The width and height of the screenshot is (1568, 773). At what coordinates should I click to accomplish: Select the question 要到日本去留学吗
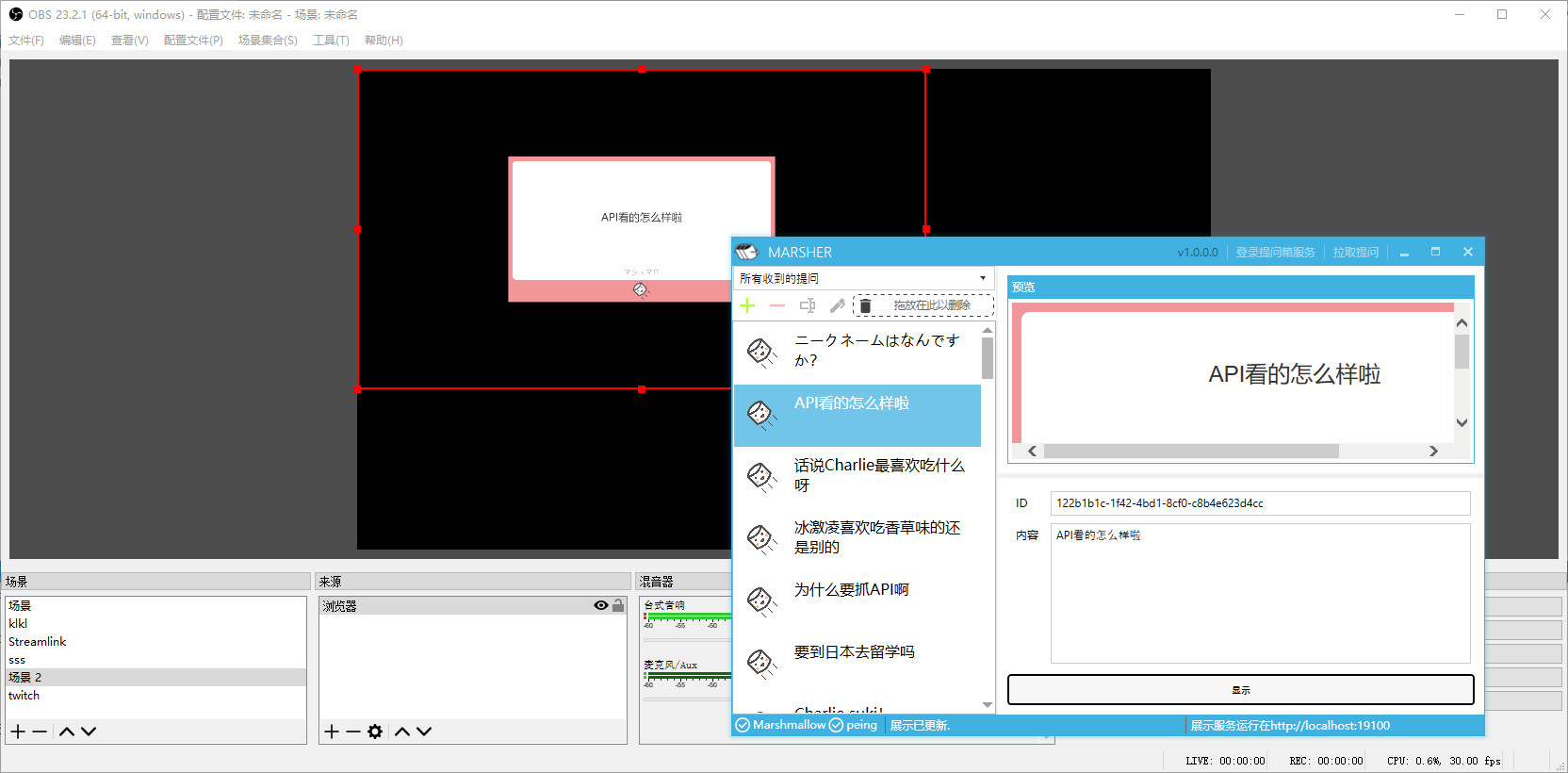click(857, 663)
